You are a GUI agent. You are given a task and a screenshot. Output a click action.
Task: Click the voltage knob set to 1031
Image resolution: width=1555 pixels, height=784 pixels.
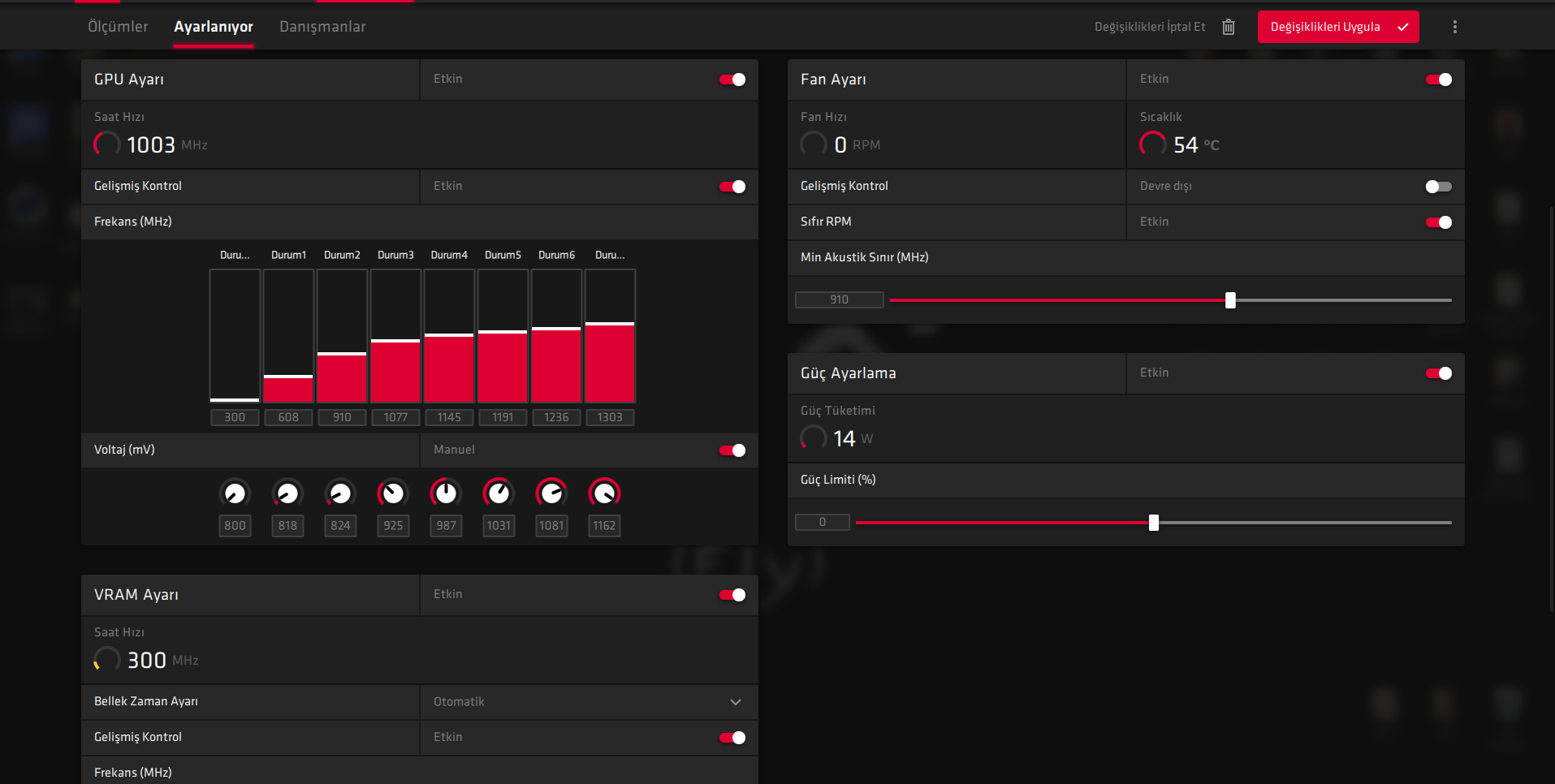pos(499,493)
